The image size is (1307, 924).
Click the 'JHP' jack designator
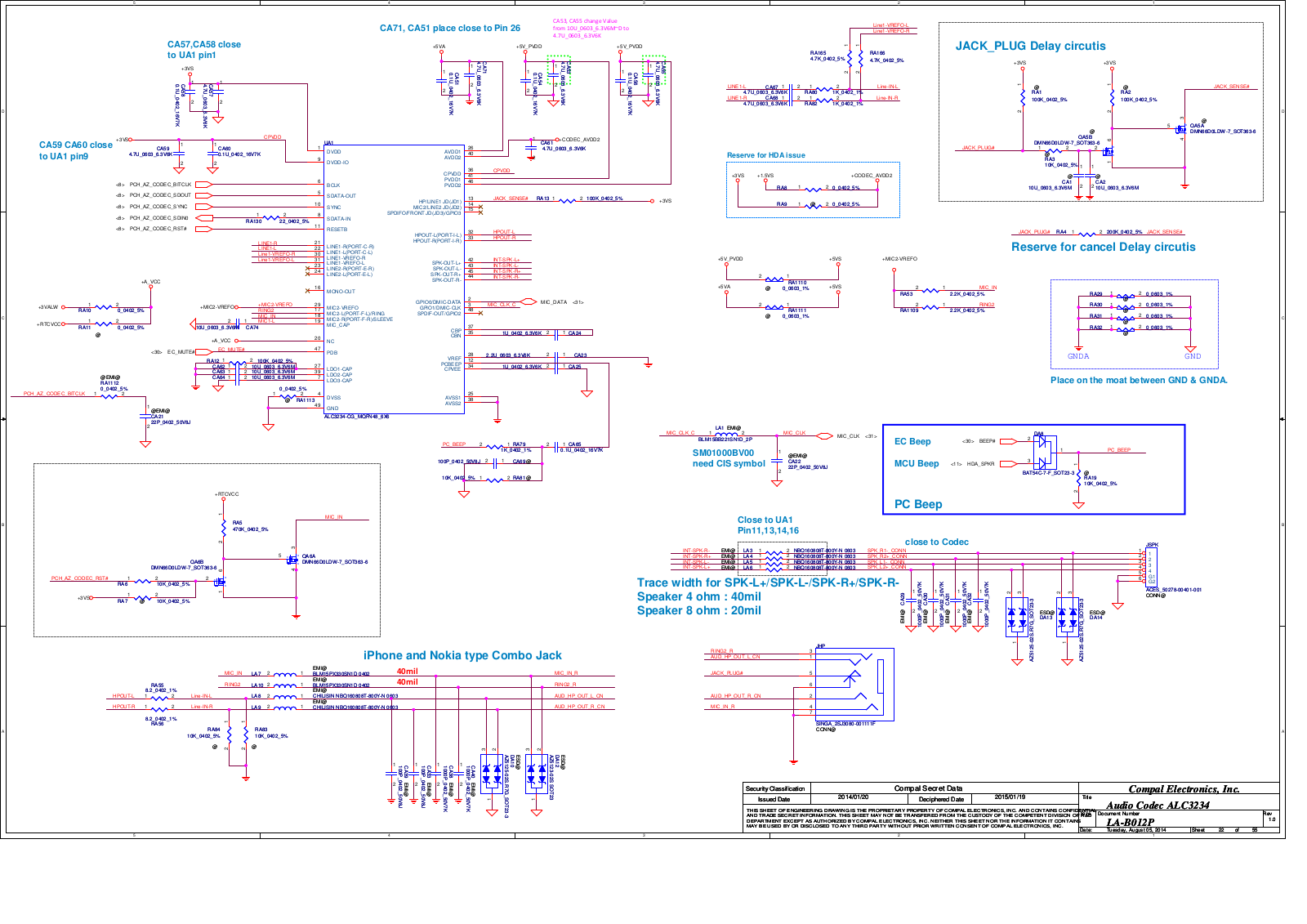click(821, 646)
